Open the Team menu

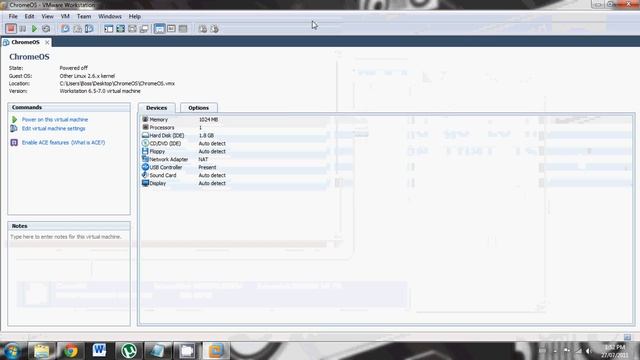coord(84,16)
